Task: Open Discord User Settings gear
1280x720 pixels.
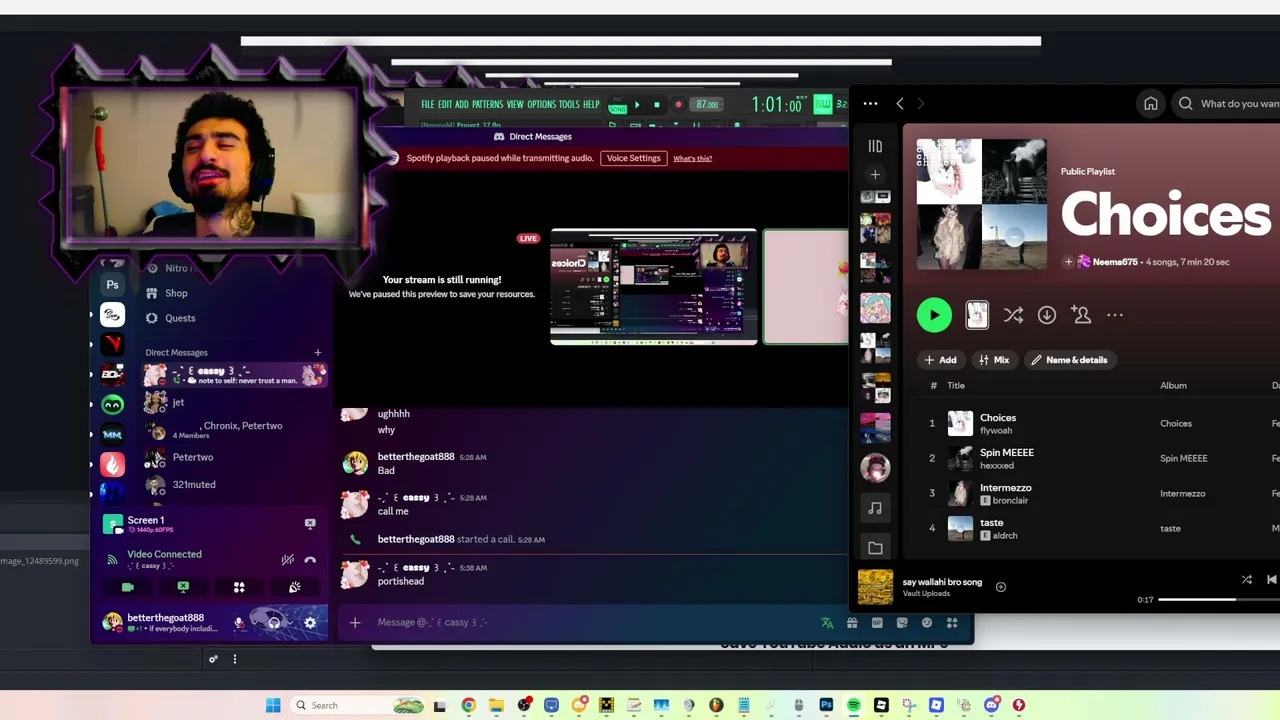Action: (x=310, y=623)
